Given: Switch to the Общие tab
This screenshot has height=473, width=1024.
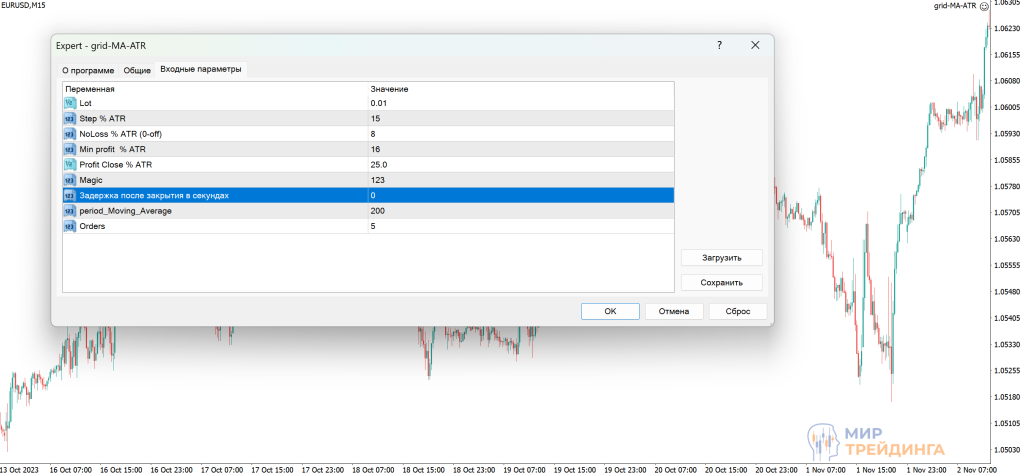Looking at the screenshot, I should coord(137,70).
